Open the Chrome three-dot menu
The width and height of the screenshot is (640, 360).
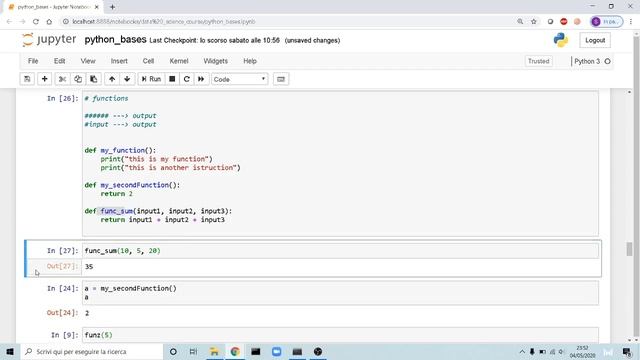point(631,22)
